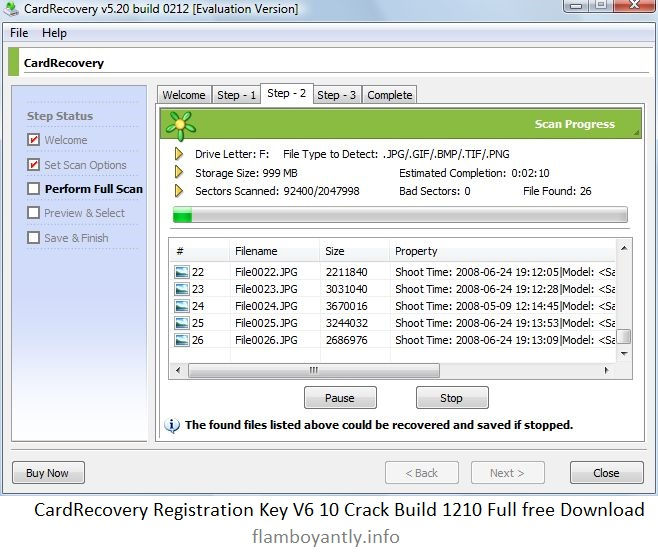This screenshot has height=556, width=658.
Task: Click the image icon of row 22
Action: pos(182,272)
